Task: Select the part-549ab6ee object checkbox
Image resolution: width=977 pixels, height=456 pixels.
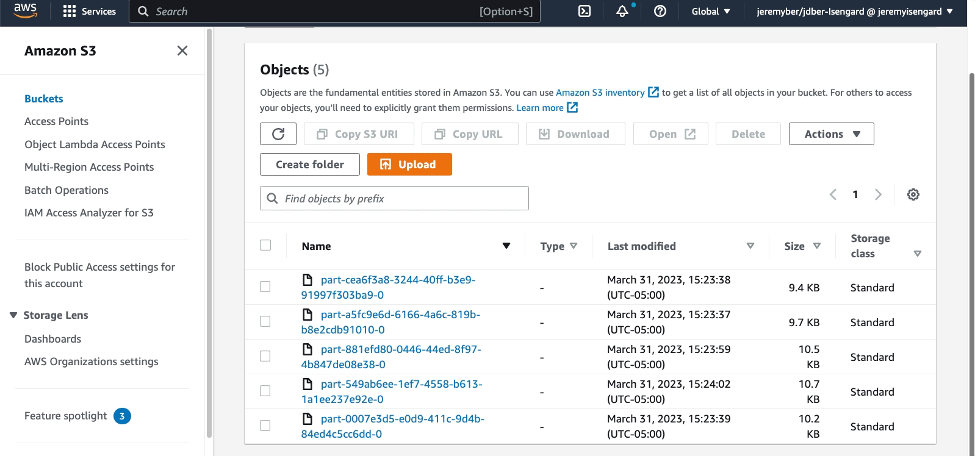Action: (265, 391)
